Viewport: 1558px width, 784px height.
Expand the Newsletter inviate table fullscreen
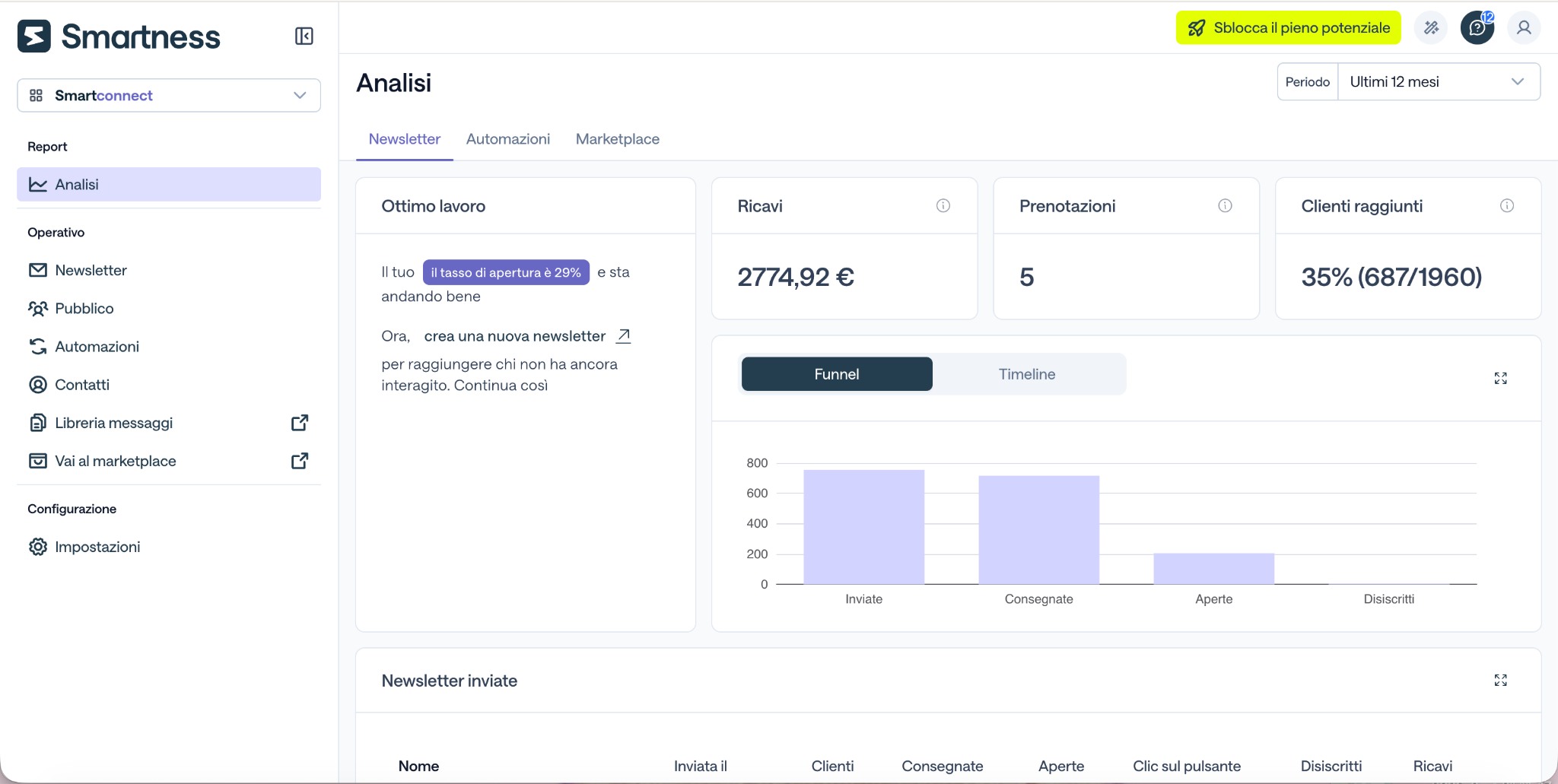point(1500,680)
